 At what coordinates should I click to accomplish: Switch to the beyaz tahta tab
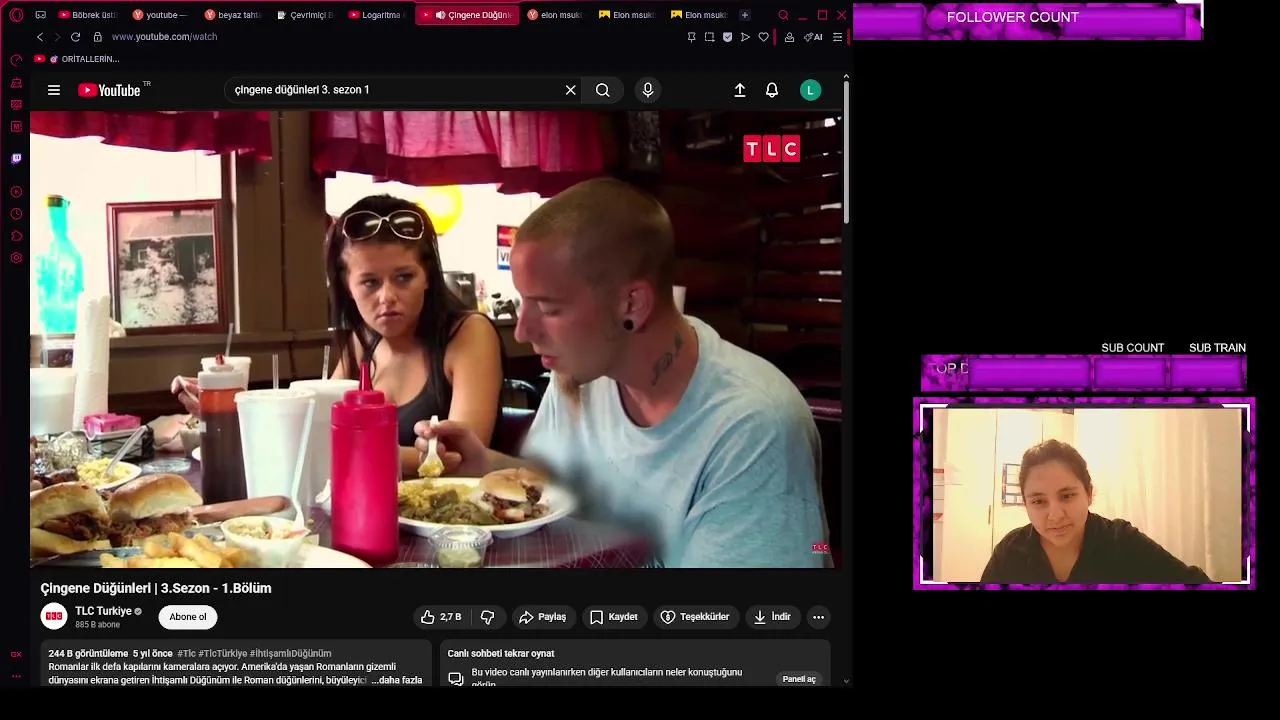pyautogui.click(x=232, y=15)
